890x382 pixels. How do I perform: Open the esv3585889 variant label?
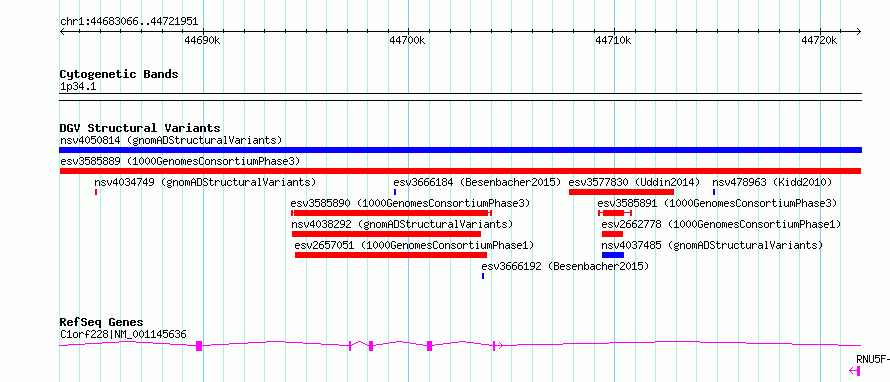point(180,161)
